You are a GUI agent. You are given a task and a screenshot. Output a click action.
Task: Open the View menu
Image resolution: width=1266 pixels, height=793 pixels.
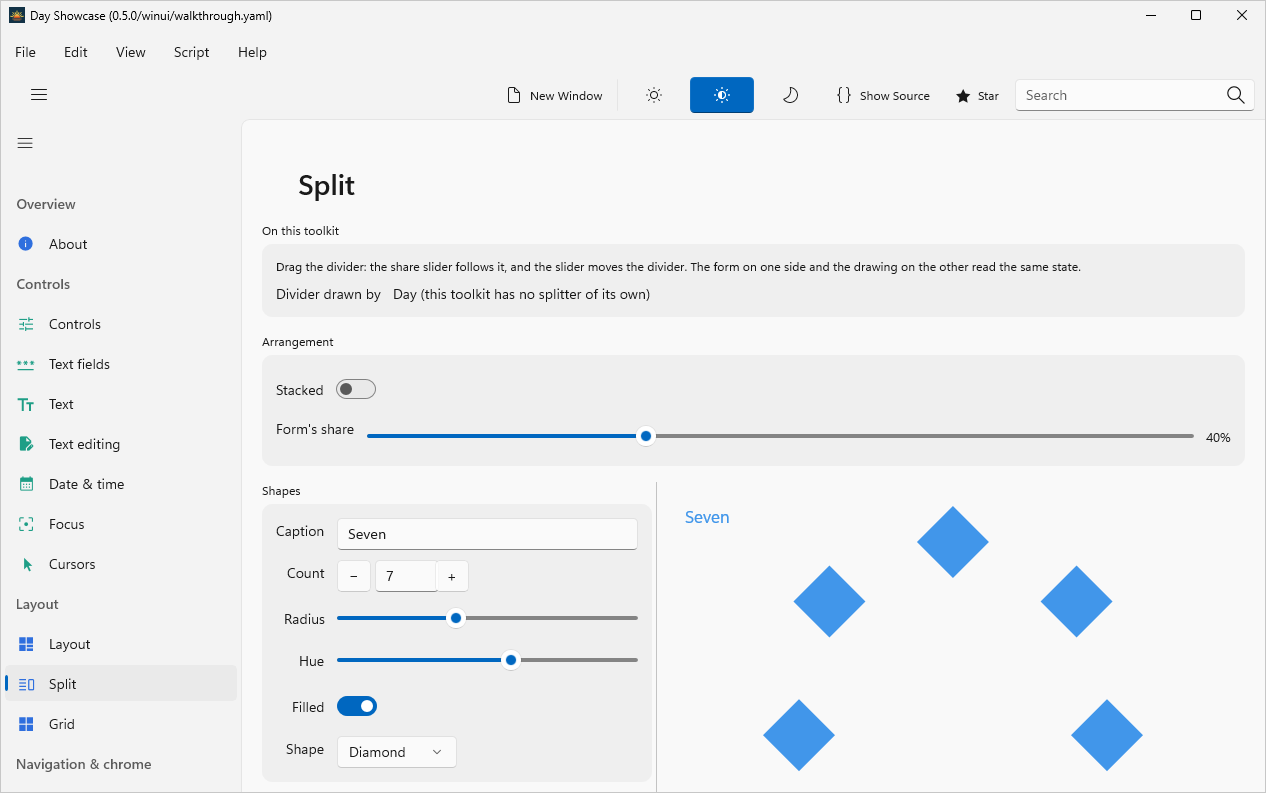tap(131, 52)
